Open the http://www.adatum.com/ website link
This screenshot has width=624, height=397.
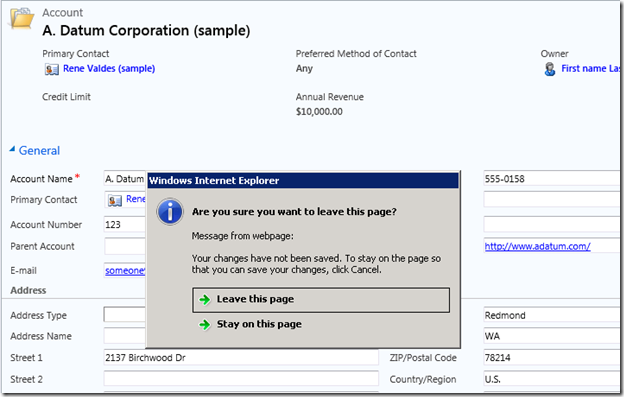point(537,246)
